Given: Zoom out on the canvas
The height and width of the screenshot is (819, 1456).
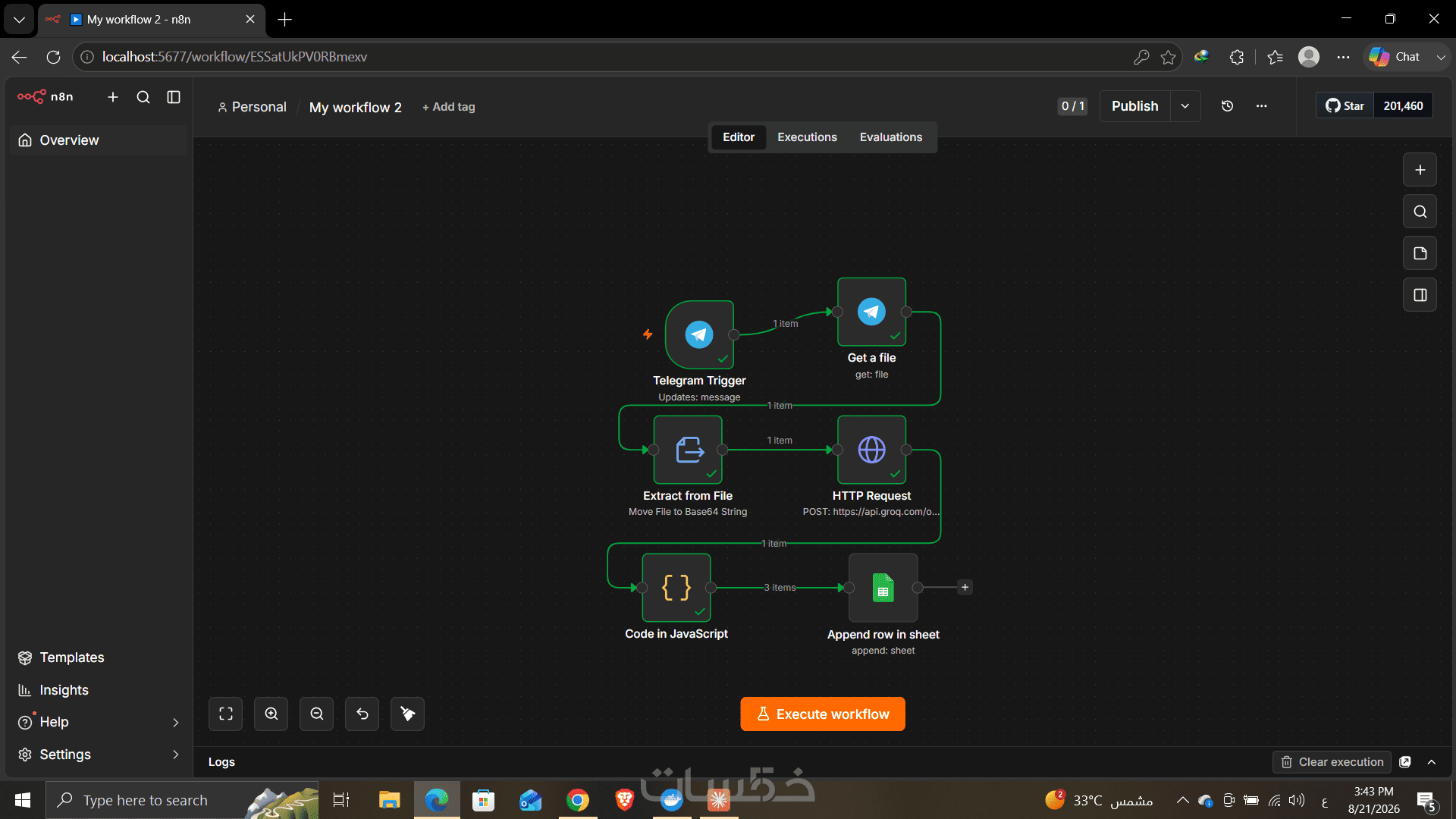Looking at the screenshot, I should [317, 714].
